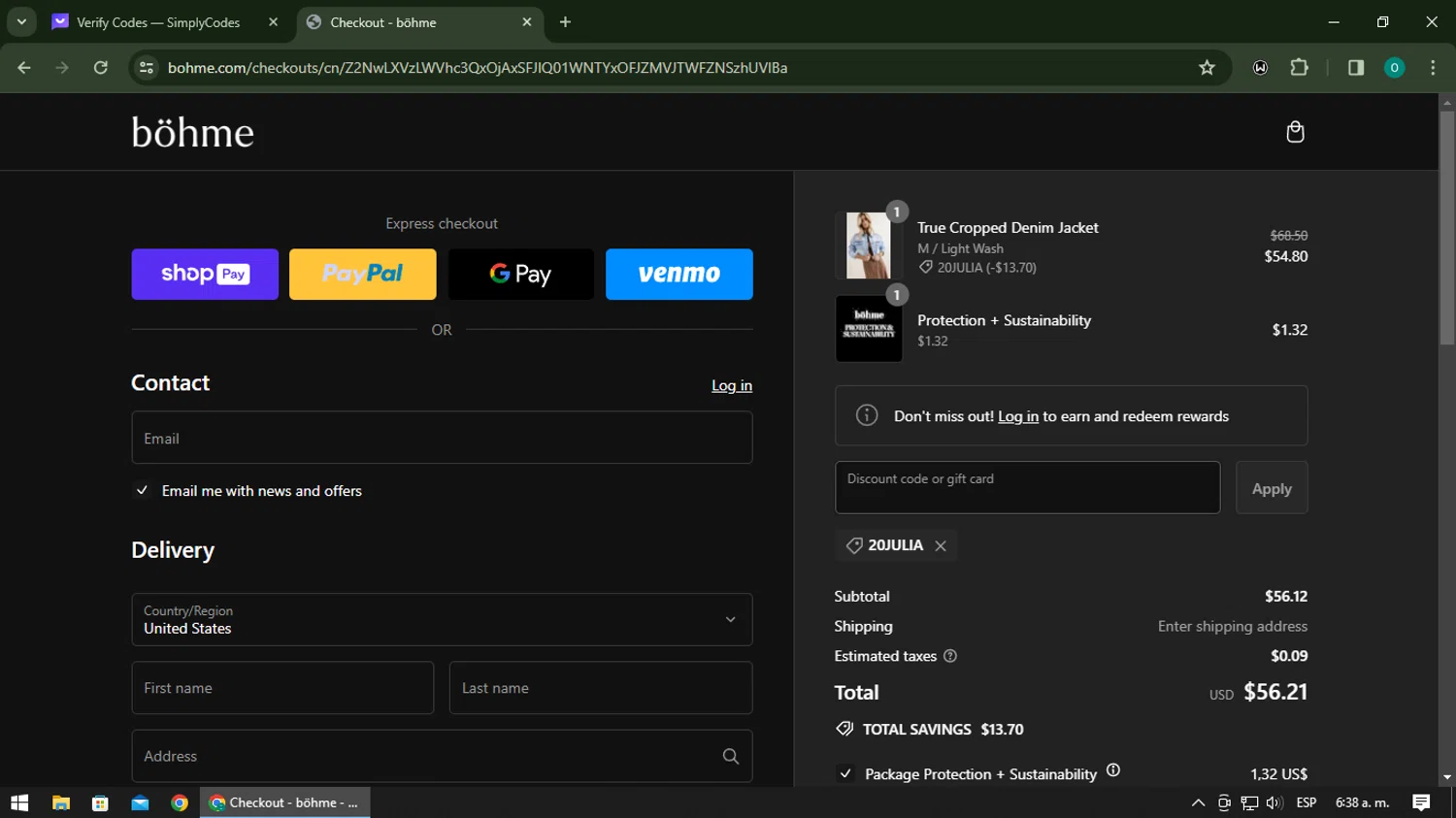Screen dimensions: 1456x818
Task: Click the Last name field
Action: tap(601, 688)
